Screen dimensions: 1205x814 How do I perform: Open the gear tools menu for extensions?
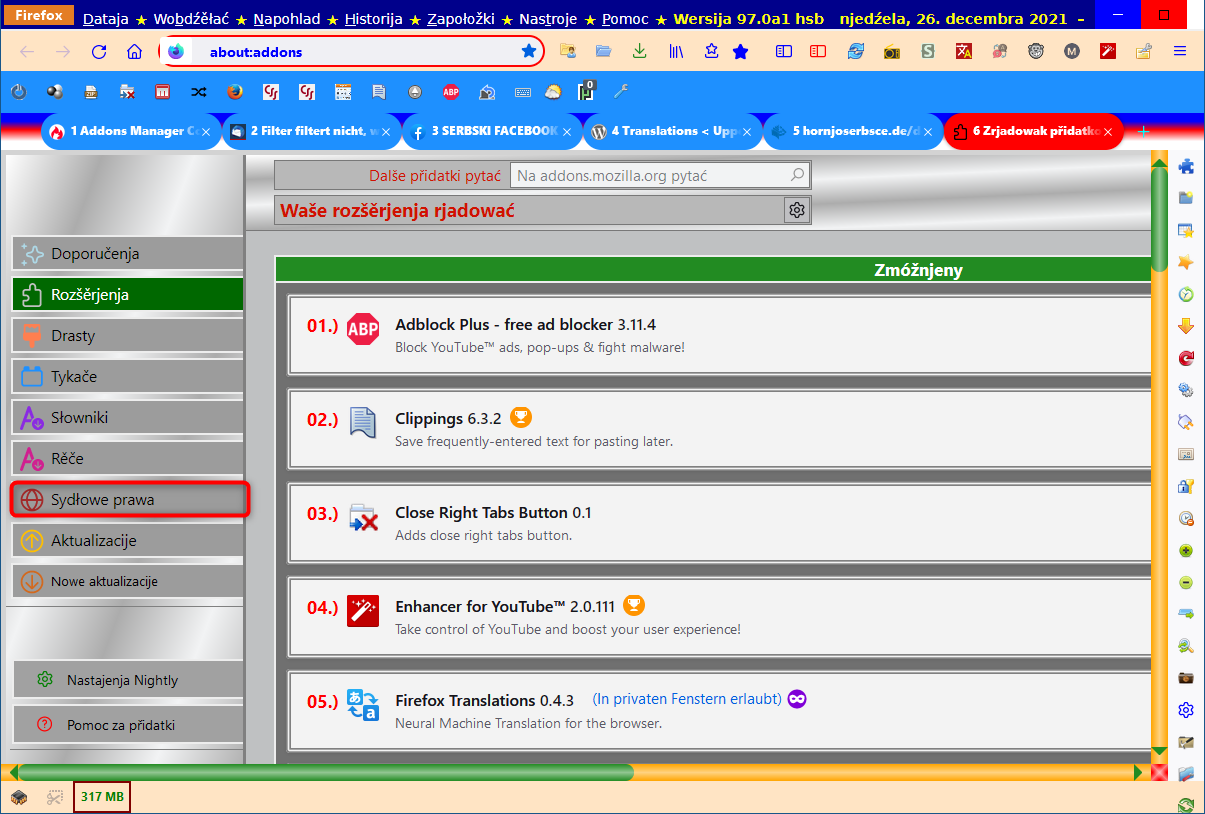coord(797,210)
